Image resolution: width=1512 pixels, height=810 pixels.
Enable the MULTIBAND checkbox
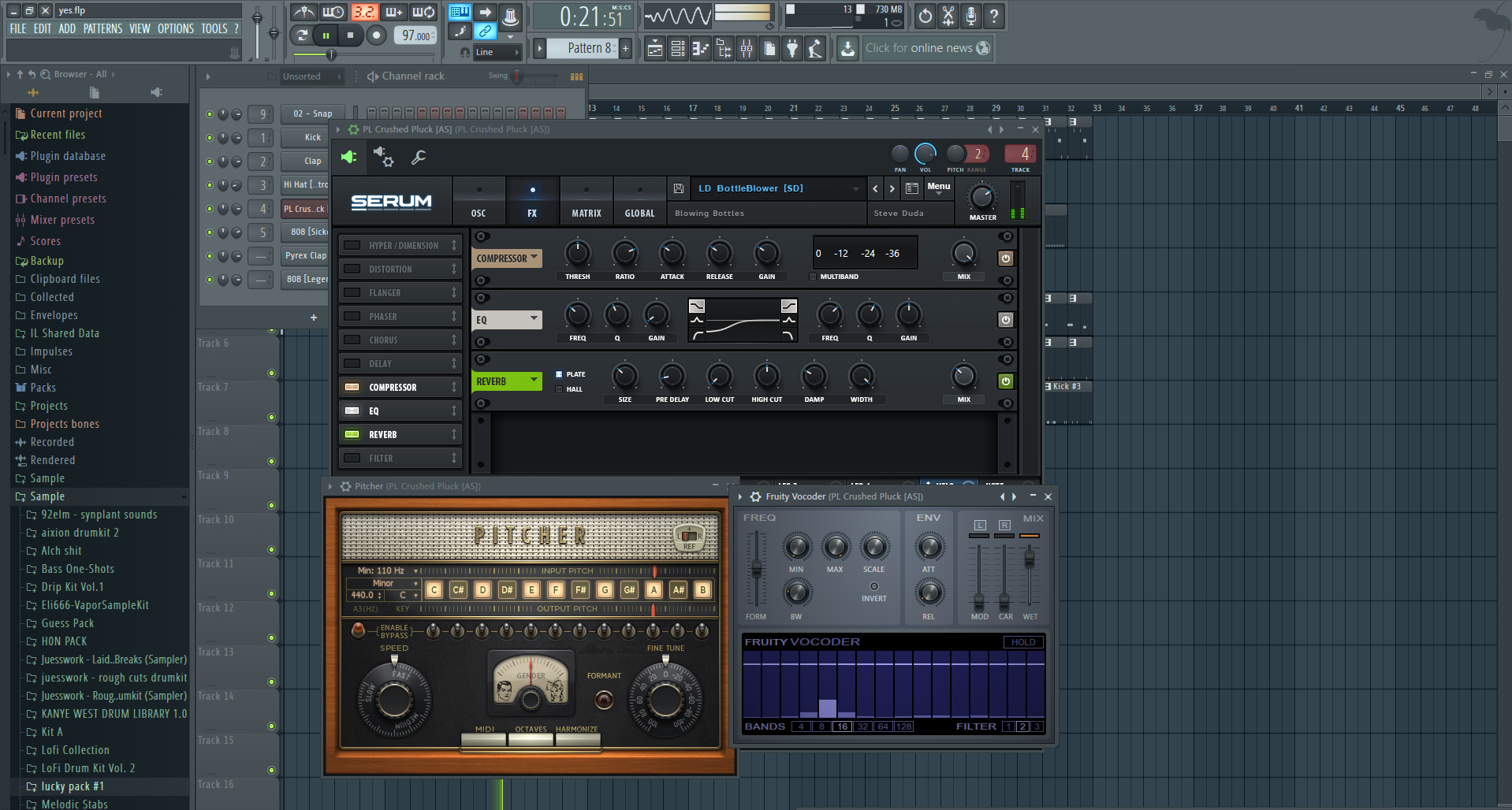[813, 277]
